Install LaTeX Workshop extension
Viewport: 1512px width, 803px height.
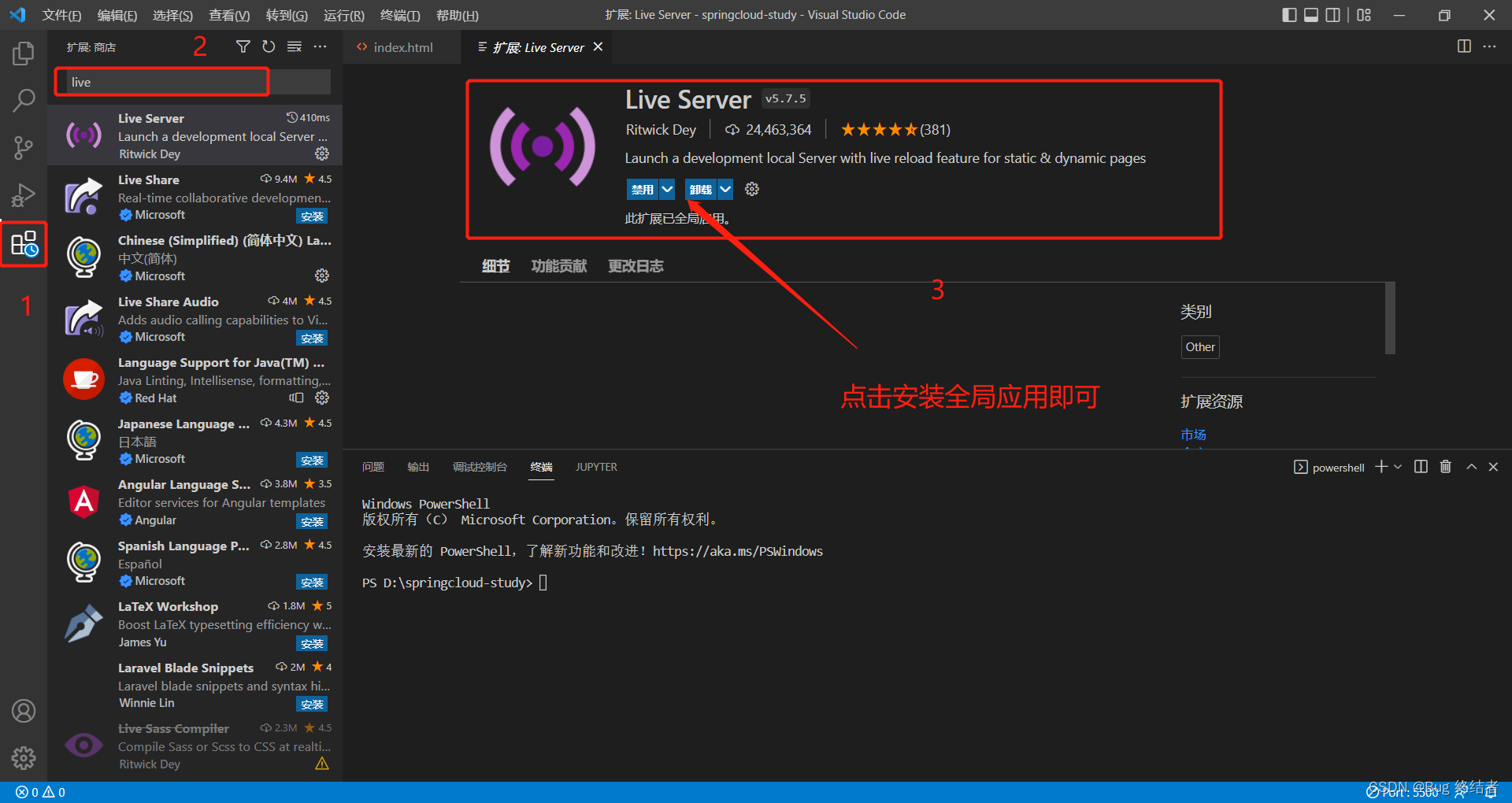pos(312,643)
